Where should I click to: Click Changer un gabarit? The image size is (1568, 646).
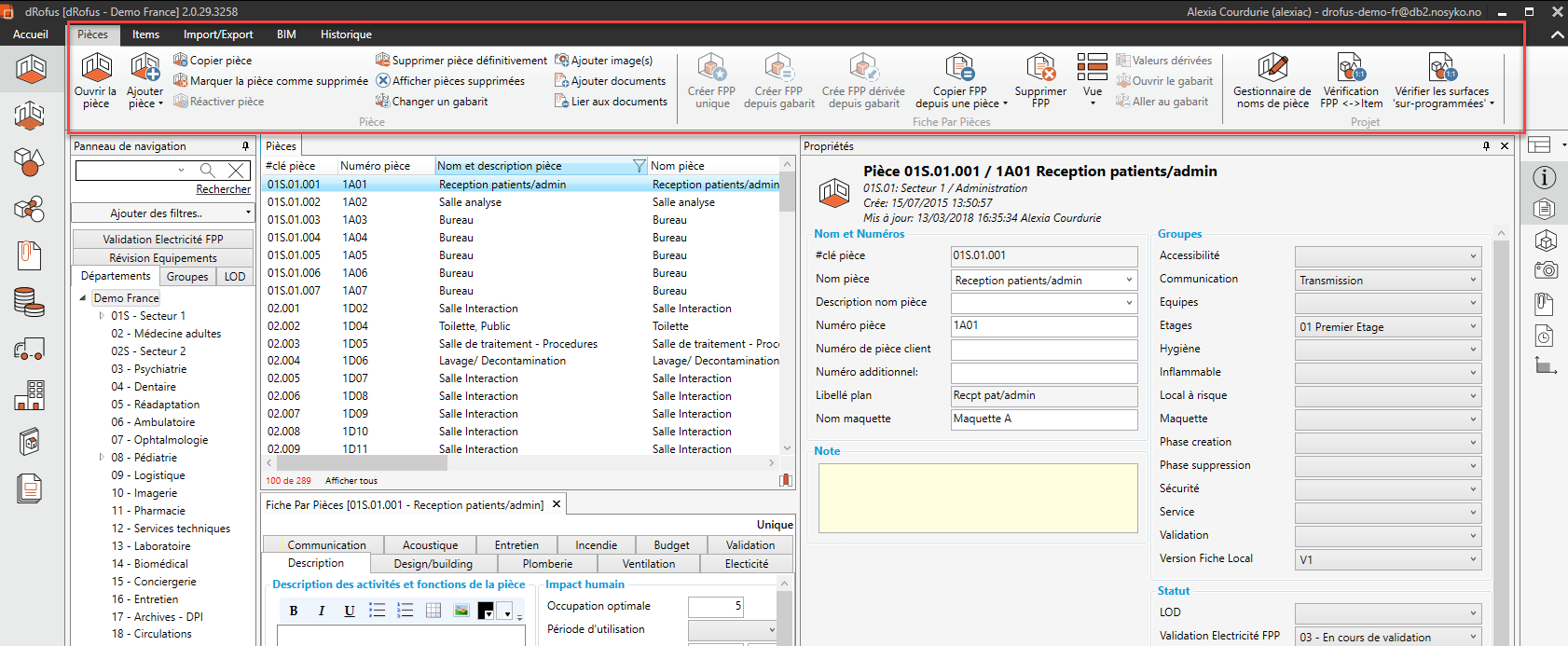(432, 102)
